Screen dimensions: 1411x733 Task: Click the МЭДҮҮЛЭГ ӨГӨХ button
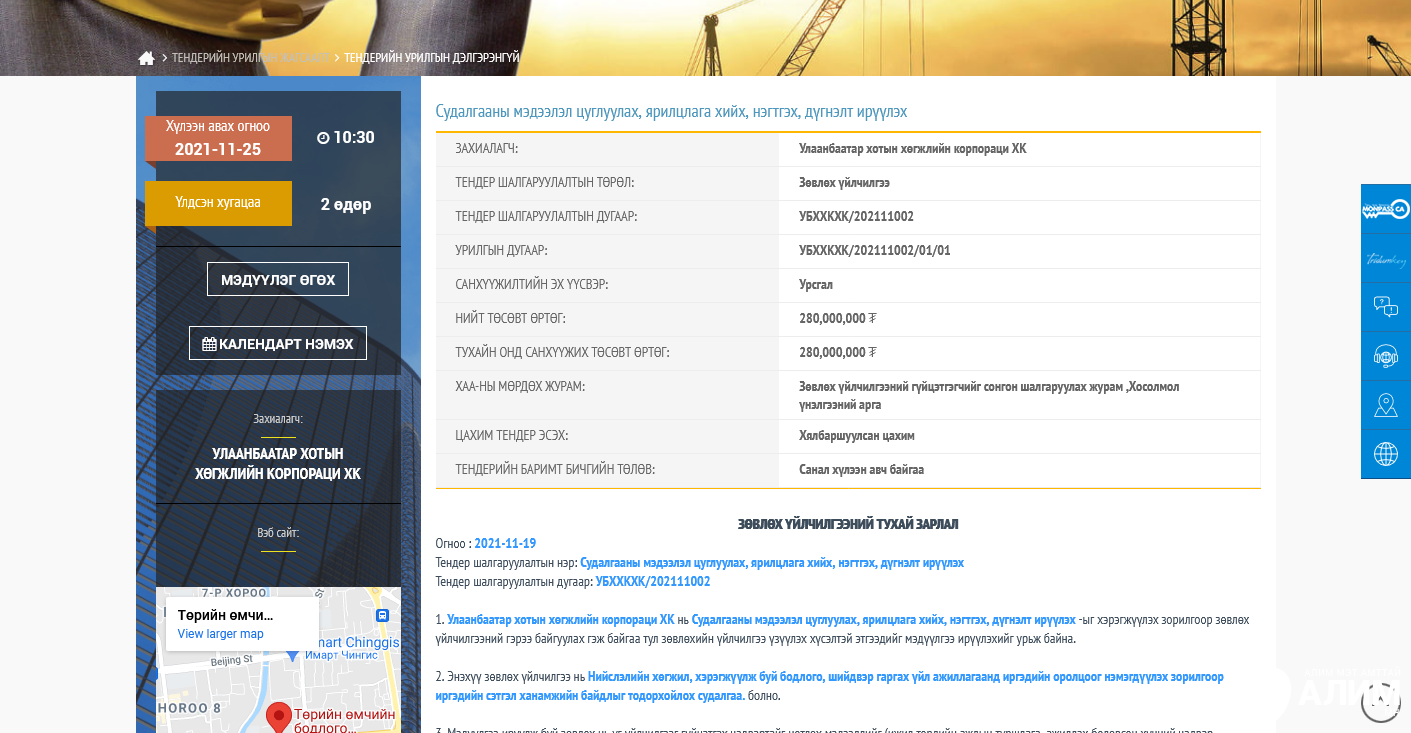click(x=278, y=279)
